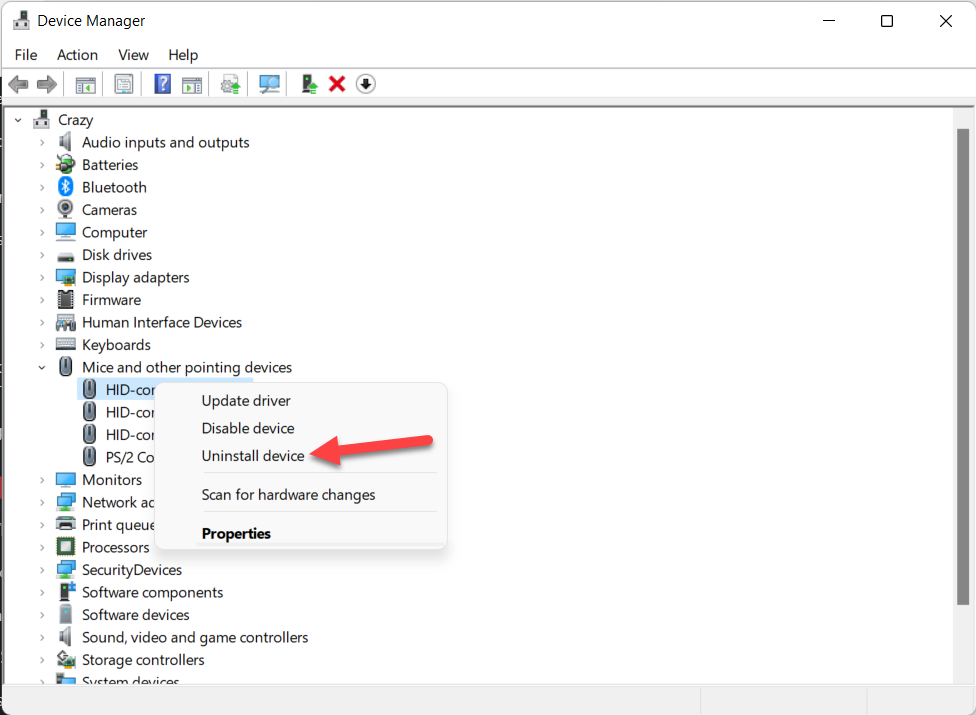The width and height of the screenshot is (976, 715).
Task: Click Properties in the context menu
Action: 236,534
